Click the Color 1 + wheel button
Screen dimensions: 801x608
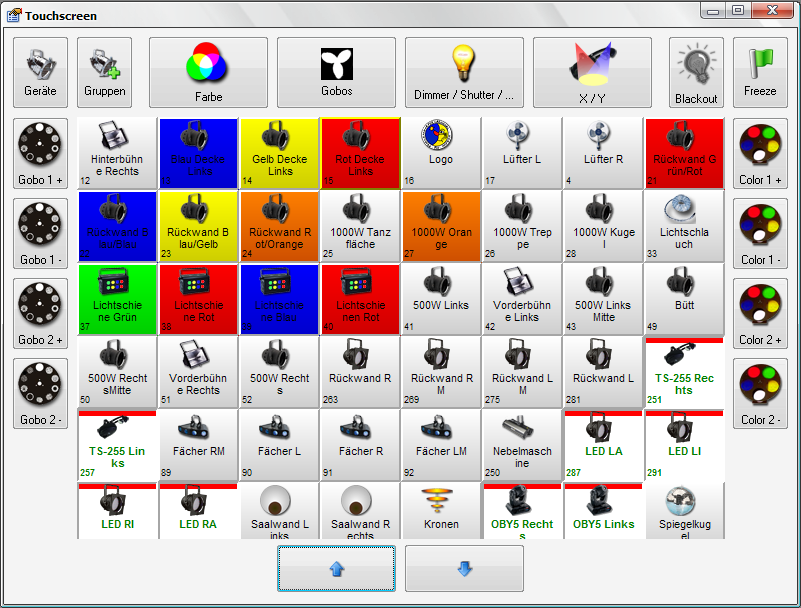point(760,153)
